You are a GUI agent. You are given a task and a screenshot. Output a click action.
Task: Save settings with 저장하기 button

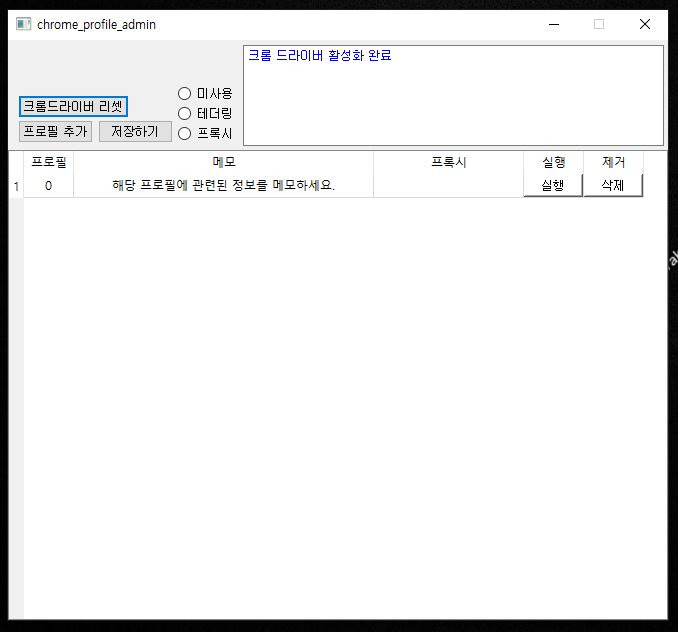coord(135,131)
